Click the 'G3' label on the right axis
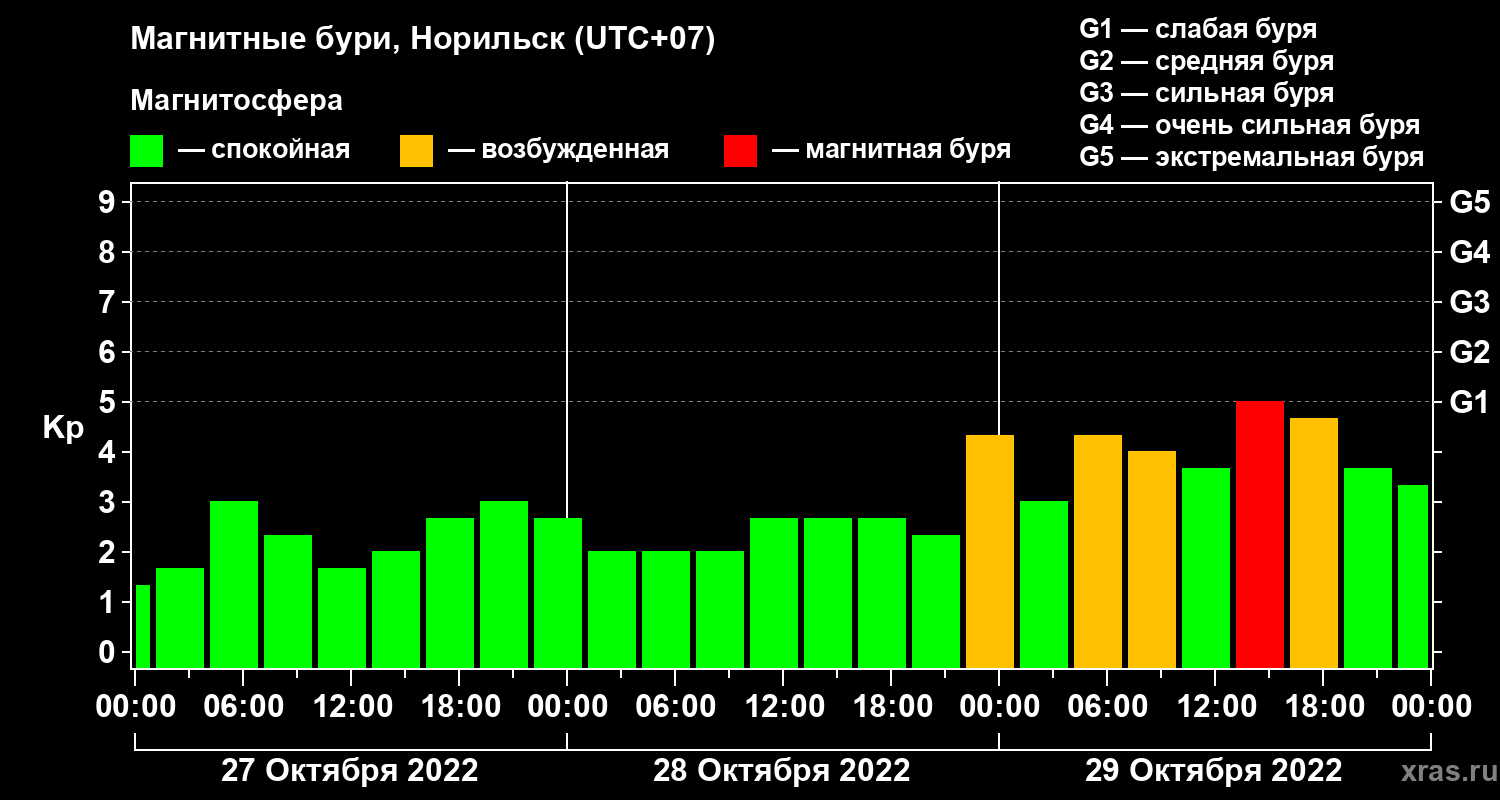The width and height of the screenshot is (1500, 800). [1469, 302]
